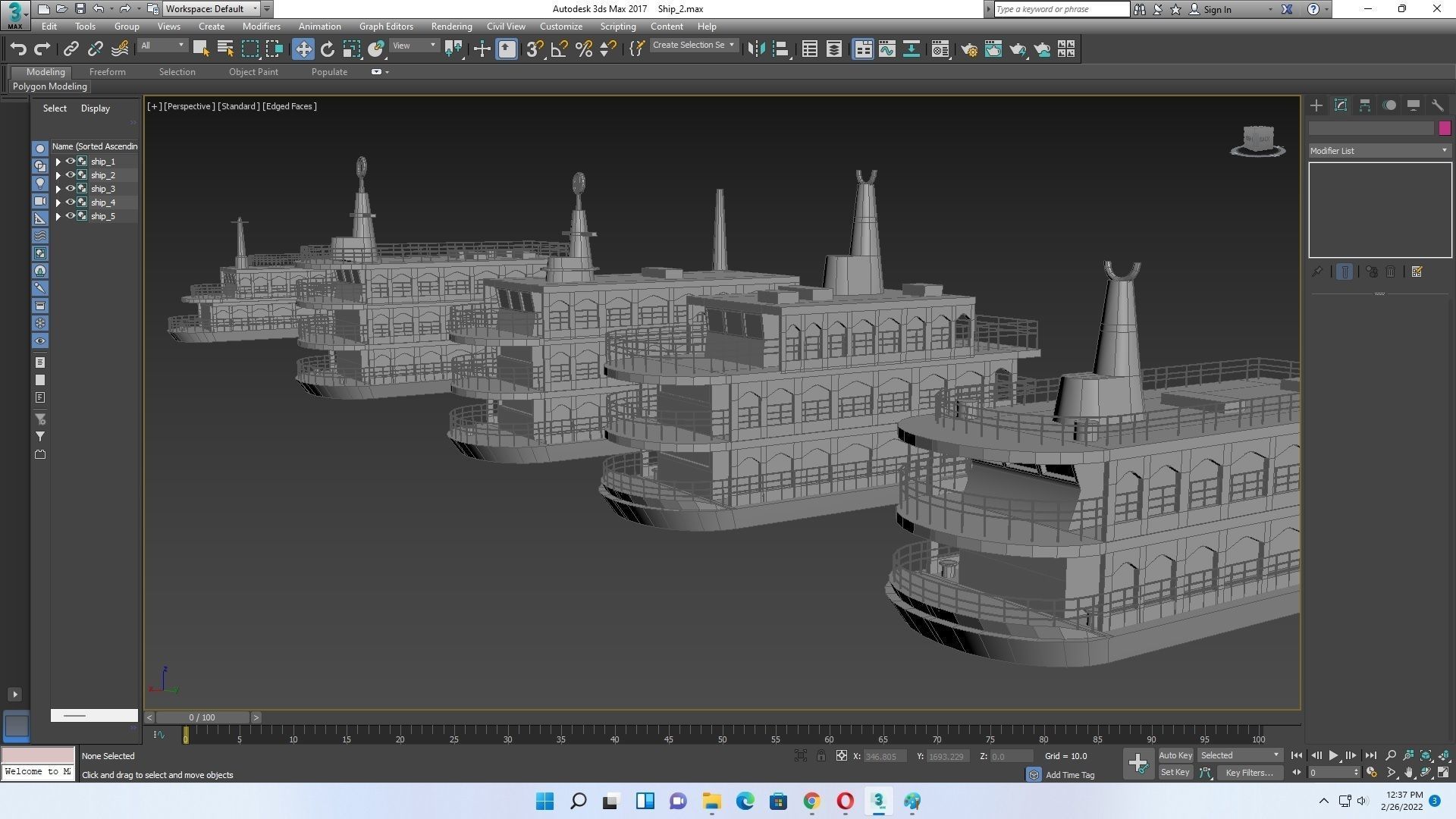
Task: Open the Select by Name dialog
Action: pyautogui.click(x=225, y=49)
